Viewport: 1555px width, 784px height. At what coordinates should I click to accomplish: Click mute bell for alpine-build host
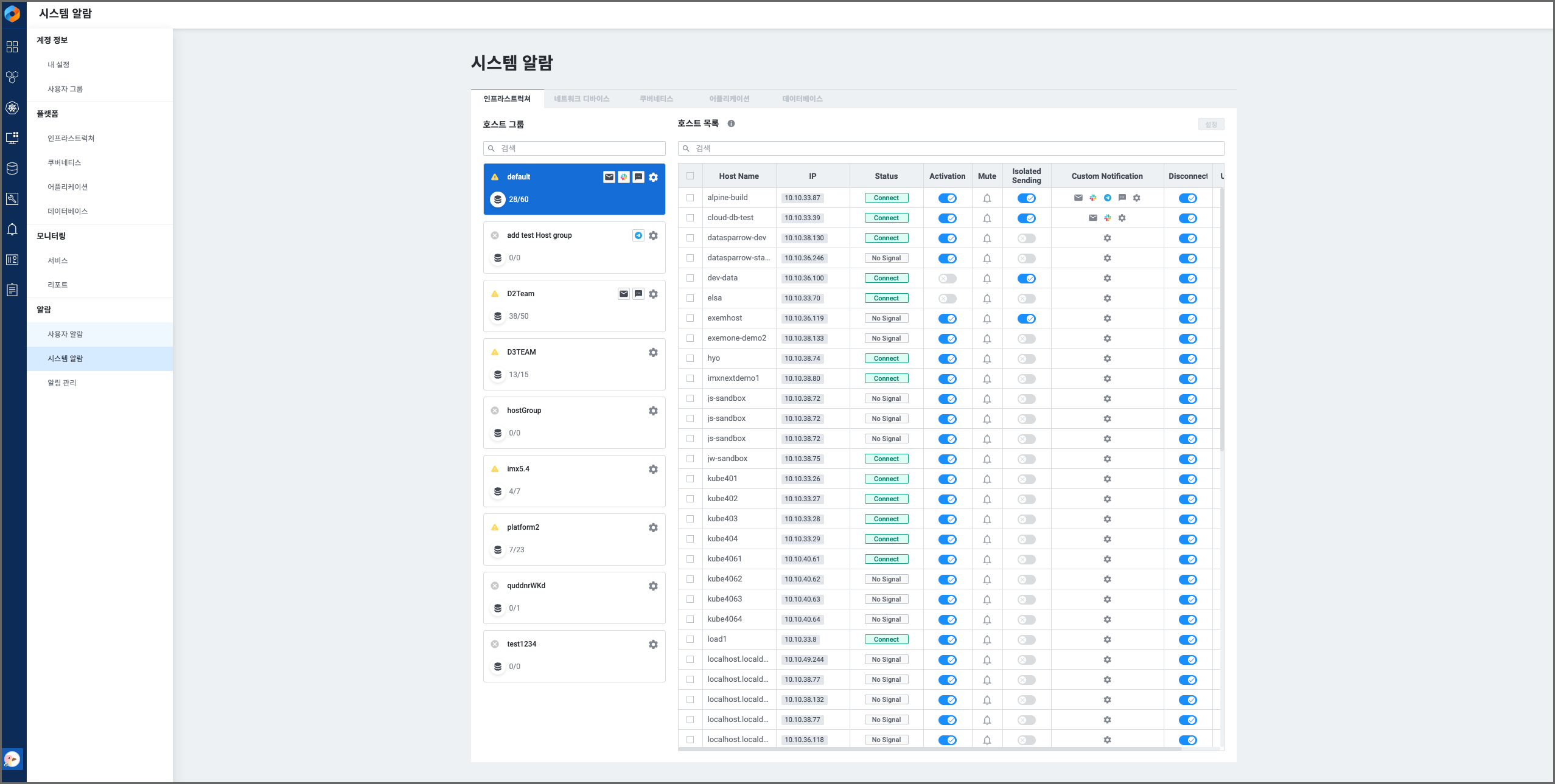click(x=987, y=198)
